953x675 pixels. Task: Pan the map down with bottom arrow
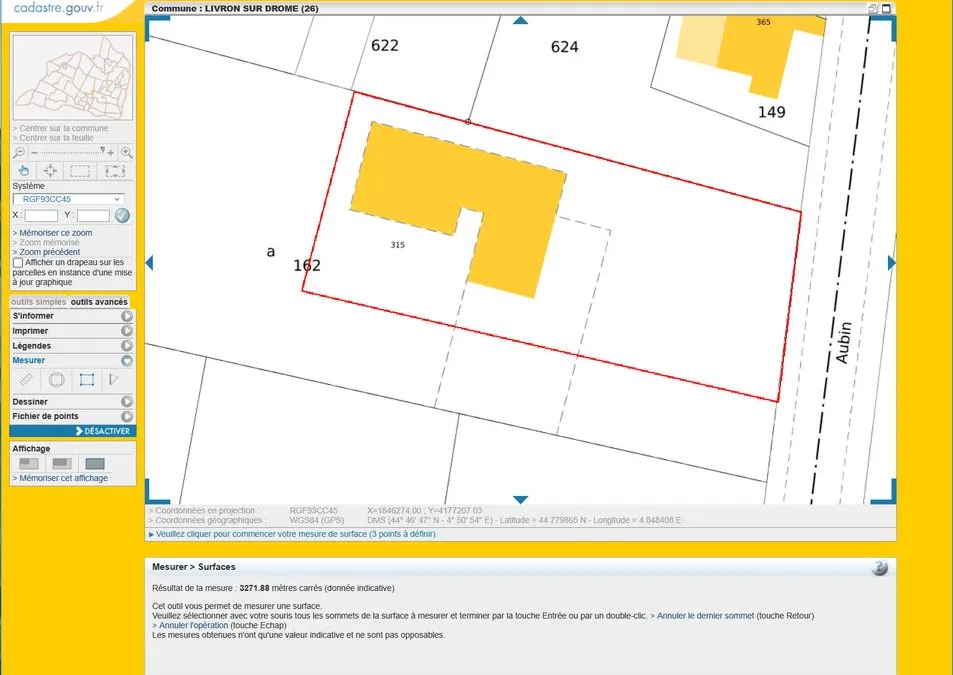[520, 499]
